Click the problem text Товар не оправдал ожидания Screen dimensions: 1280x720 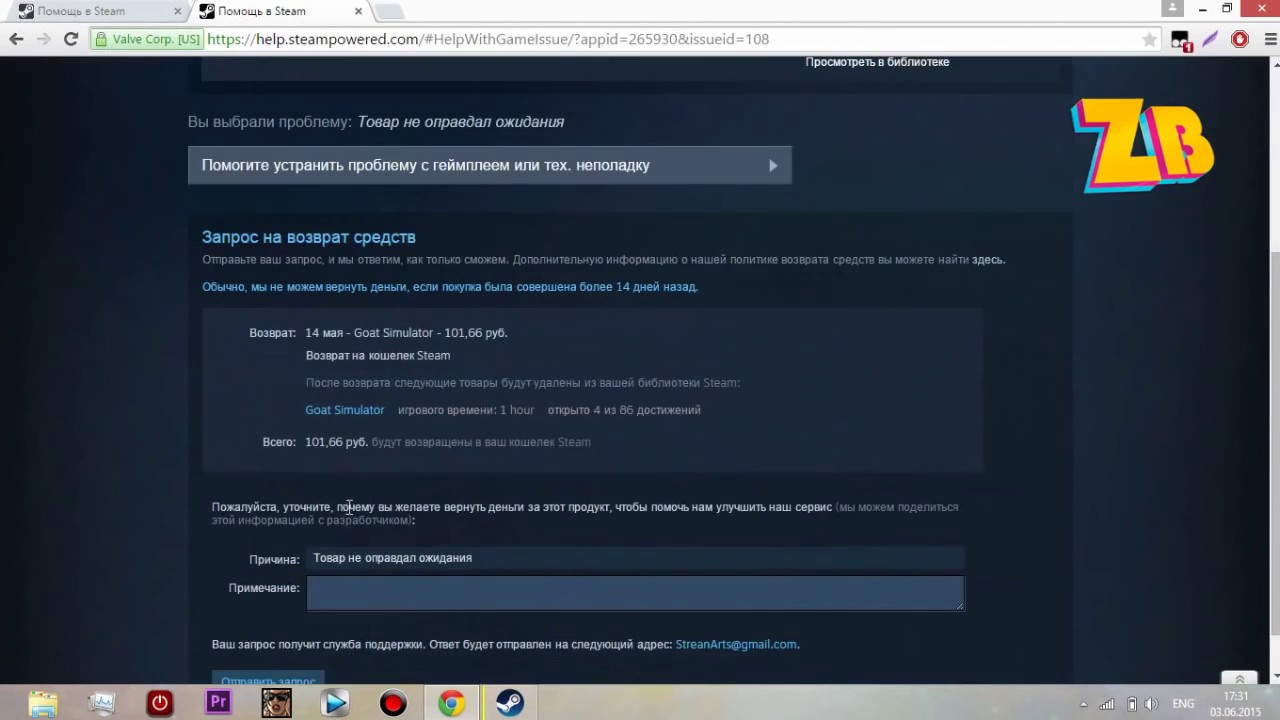[461, 122]
